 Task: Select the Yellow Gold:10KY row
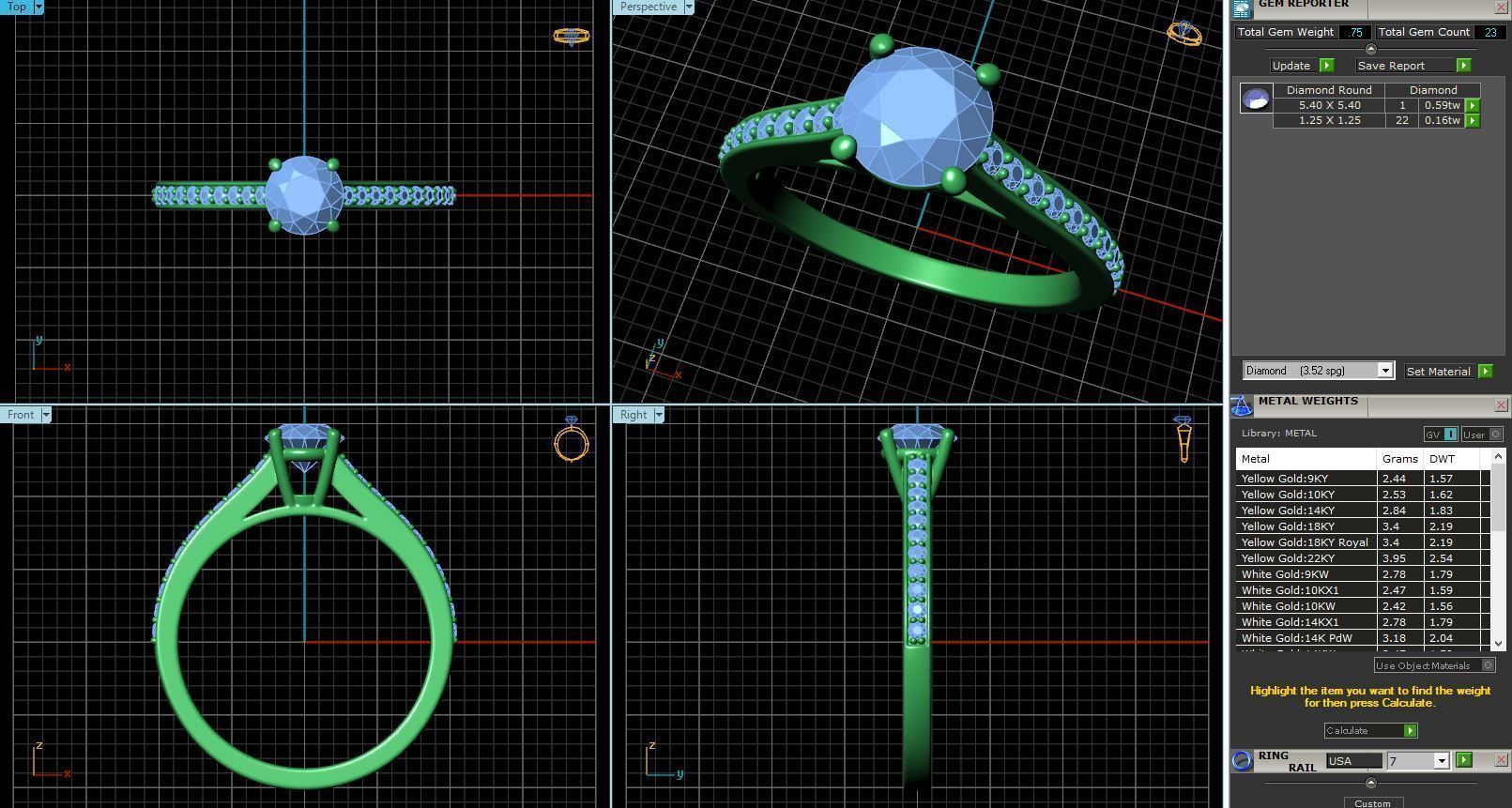[x=1363, y=495]
